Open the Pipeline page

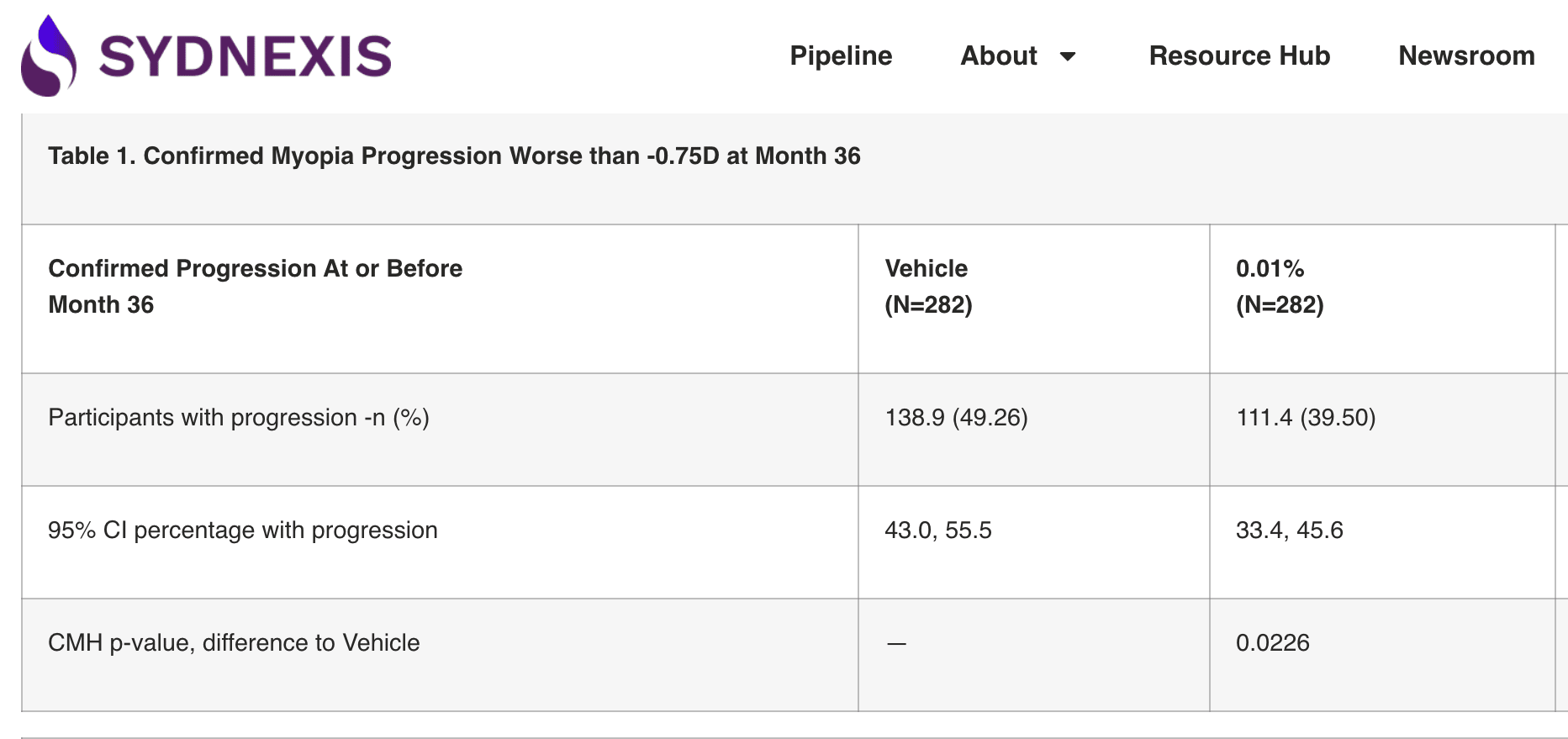(841, 55)
